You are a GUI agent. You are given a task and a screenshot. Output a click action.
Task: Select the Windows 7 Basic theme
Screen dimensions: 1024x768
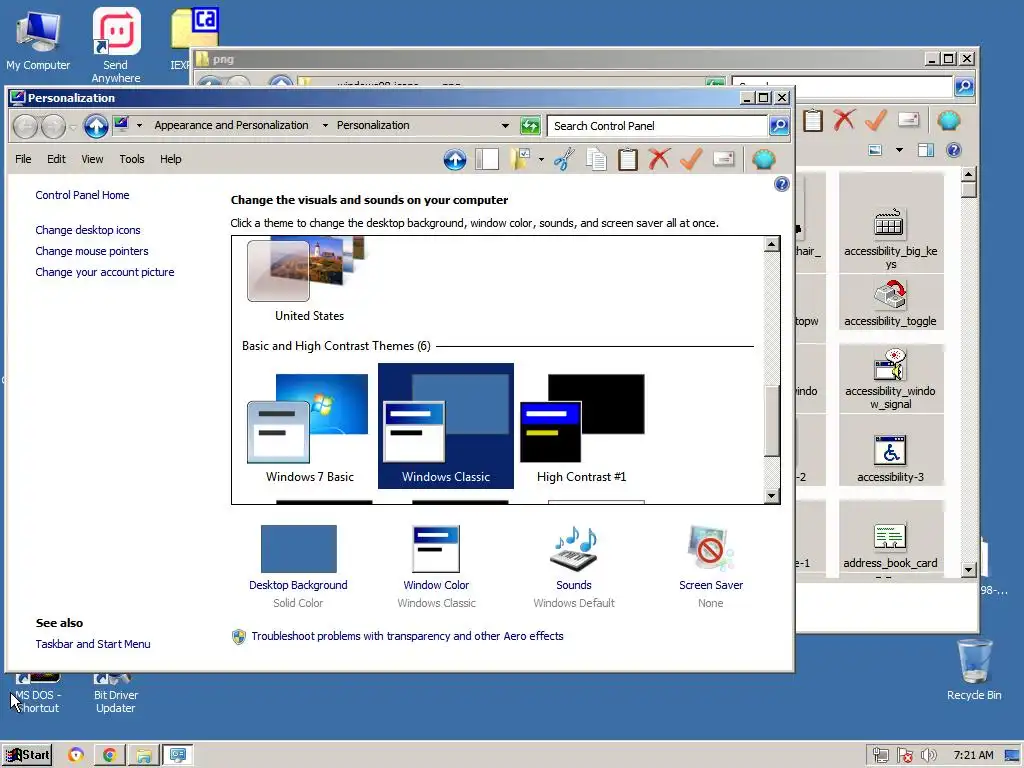(x=310, y=428)
